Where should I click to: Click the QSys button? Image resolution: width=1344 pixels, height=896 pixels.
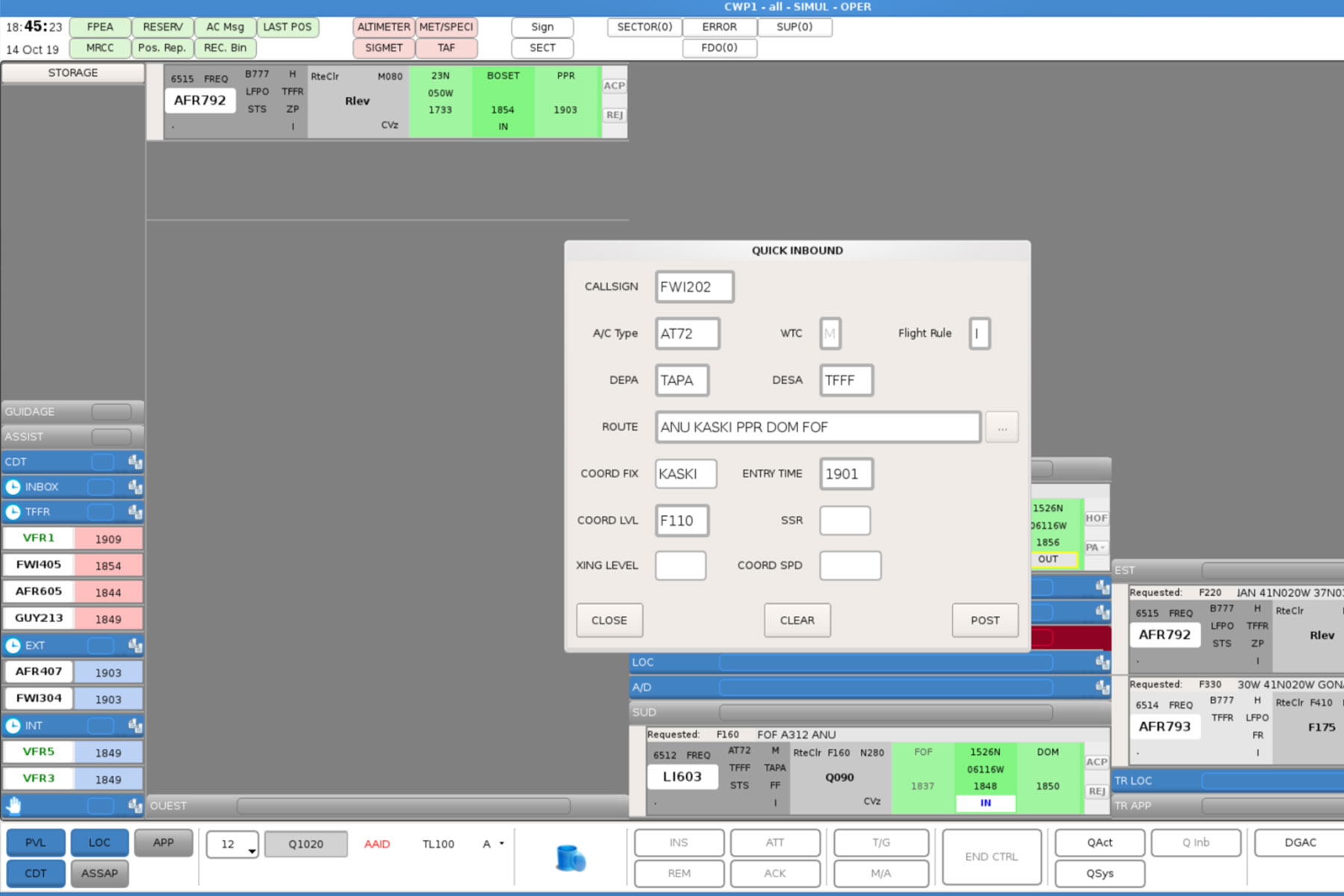1100,873
